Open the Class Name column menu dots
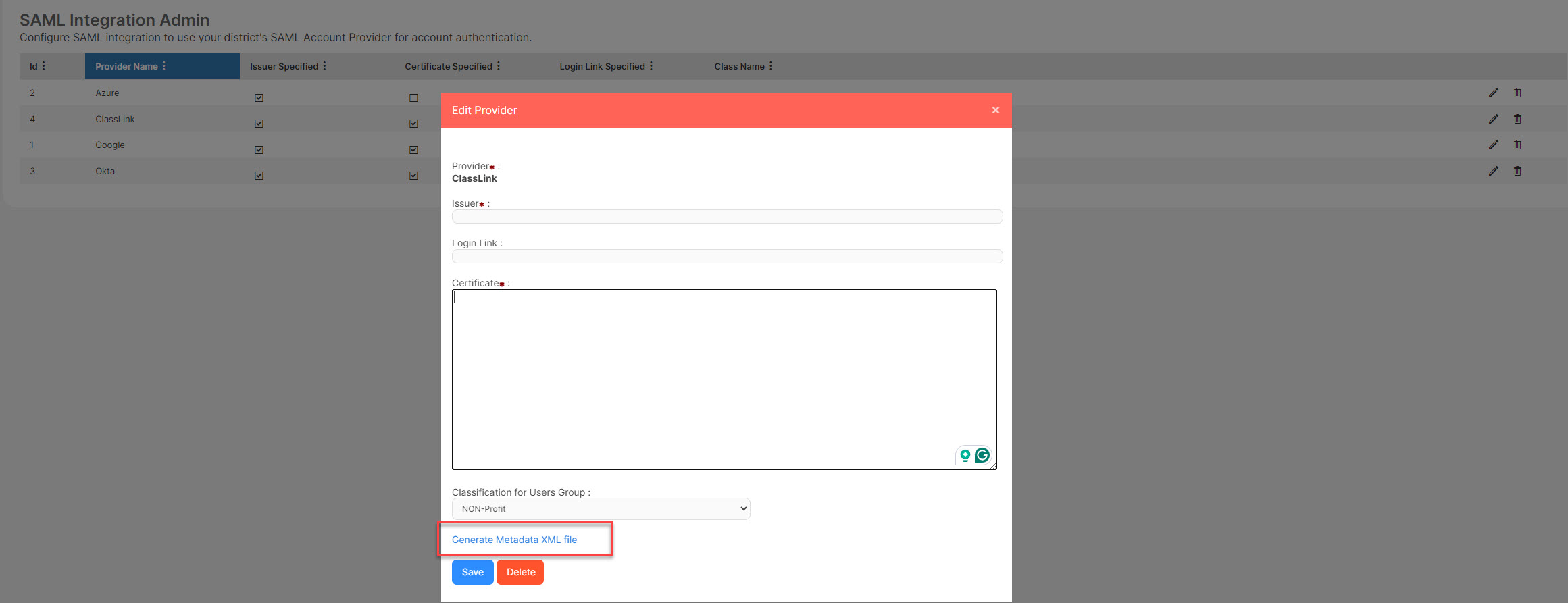This screenshot has height=603, width=1568. [x=771, y=66]
